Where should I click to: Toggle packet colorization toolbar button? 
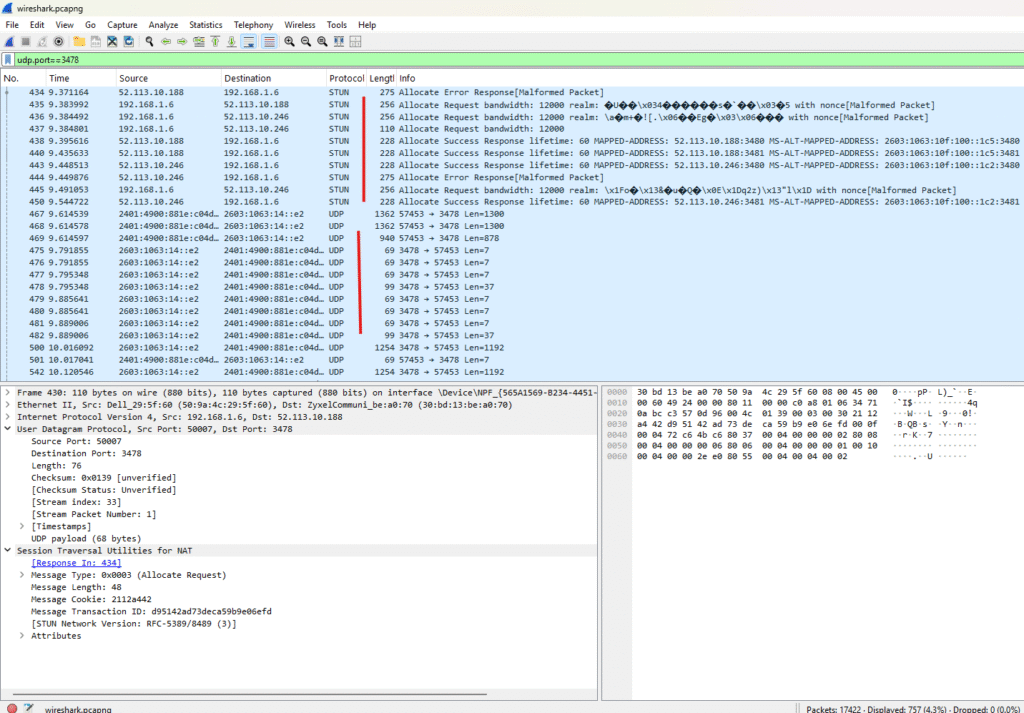point(269,42)
